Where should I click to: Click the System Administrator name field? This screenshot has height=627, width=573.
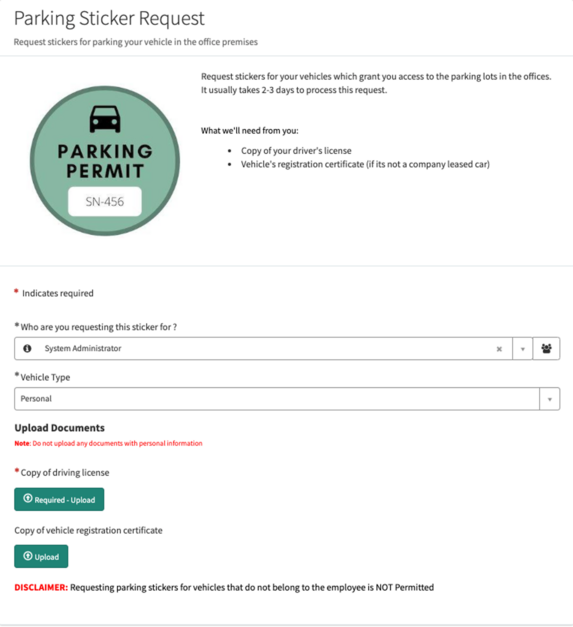(263, 349)
